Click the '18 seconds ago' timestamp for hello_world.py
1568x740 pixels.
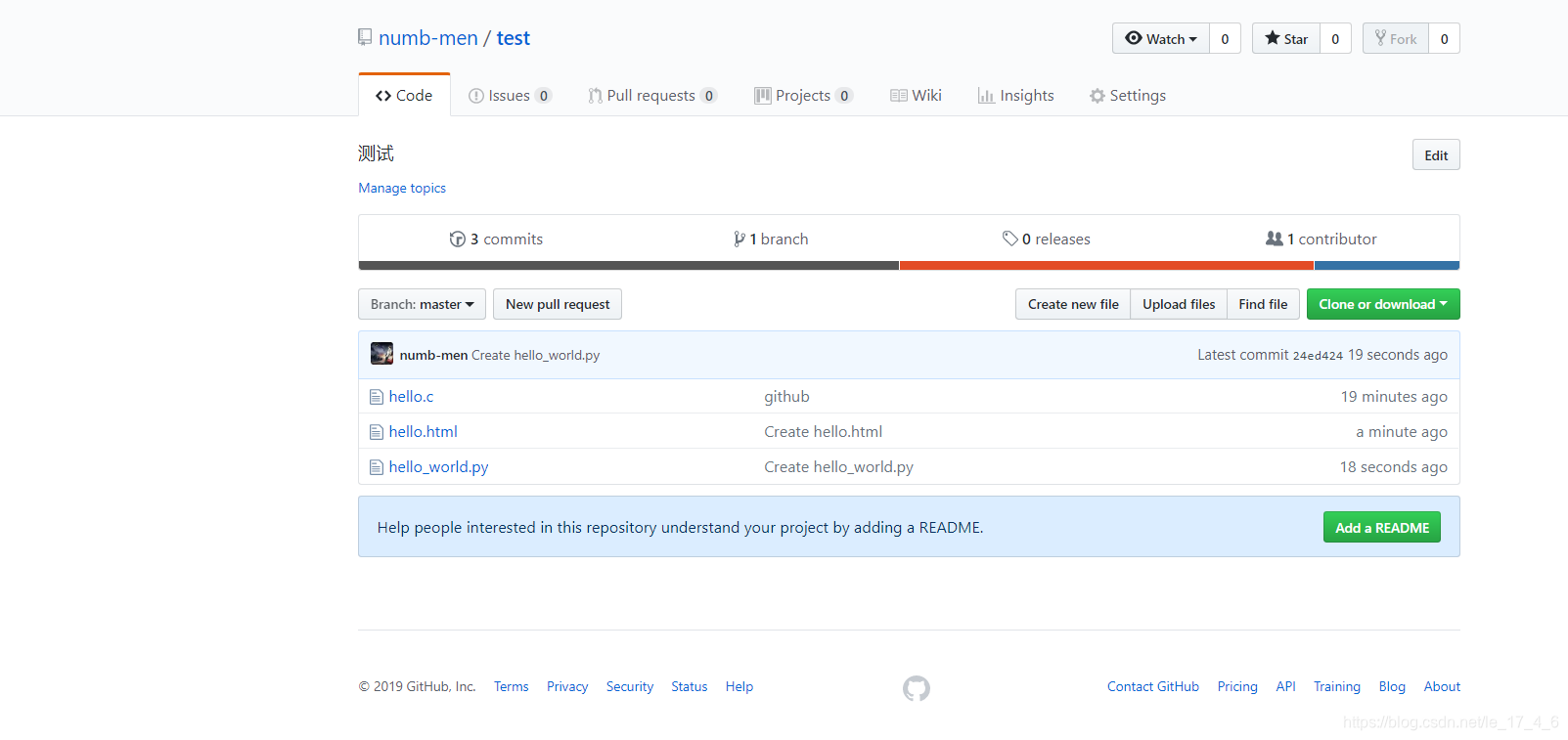pyautogui.click(x=1394, y=467)
